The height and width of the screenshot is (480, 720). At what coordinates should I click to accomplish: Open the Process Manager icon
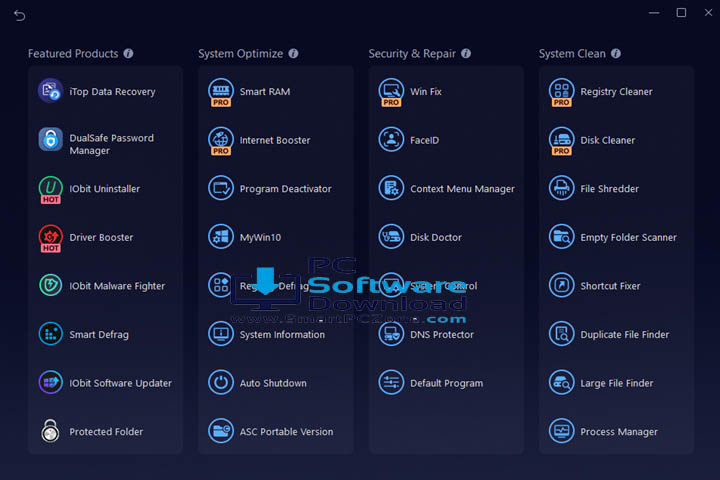point(562,431)
